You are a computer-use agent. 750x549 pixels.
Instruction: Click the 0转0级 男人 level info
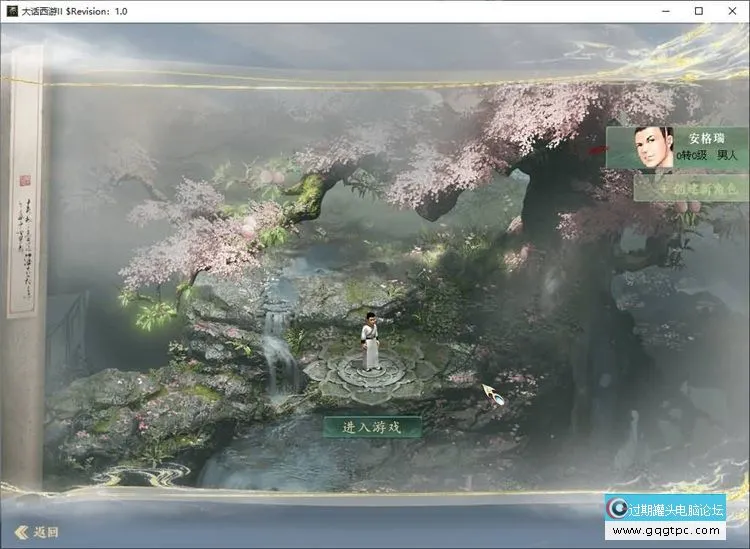click(x=706, y=157)
